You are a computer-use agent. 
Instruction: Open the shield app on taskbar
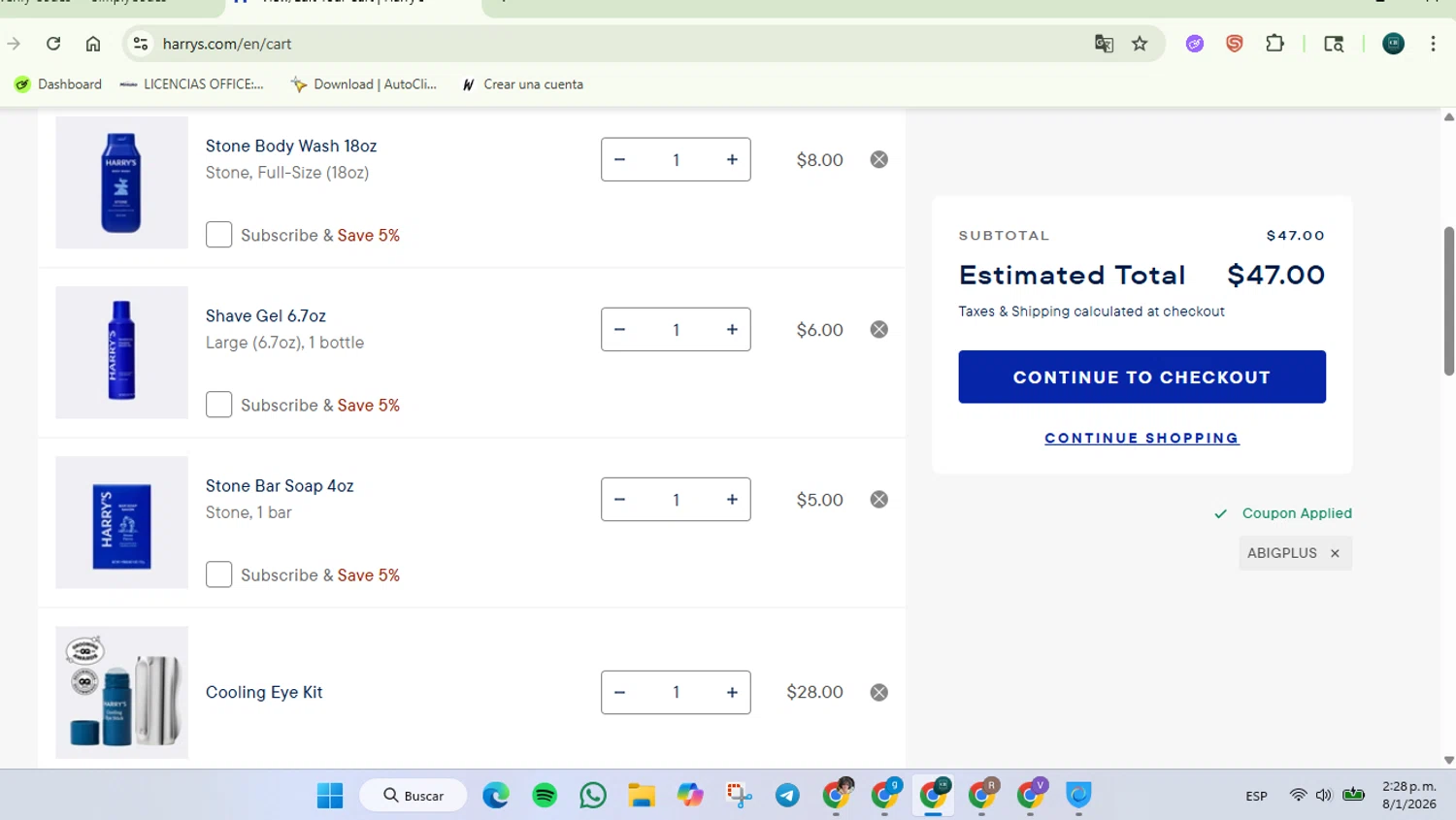click(x=1078, y=796)
